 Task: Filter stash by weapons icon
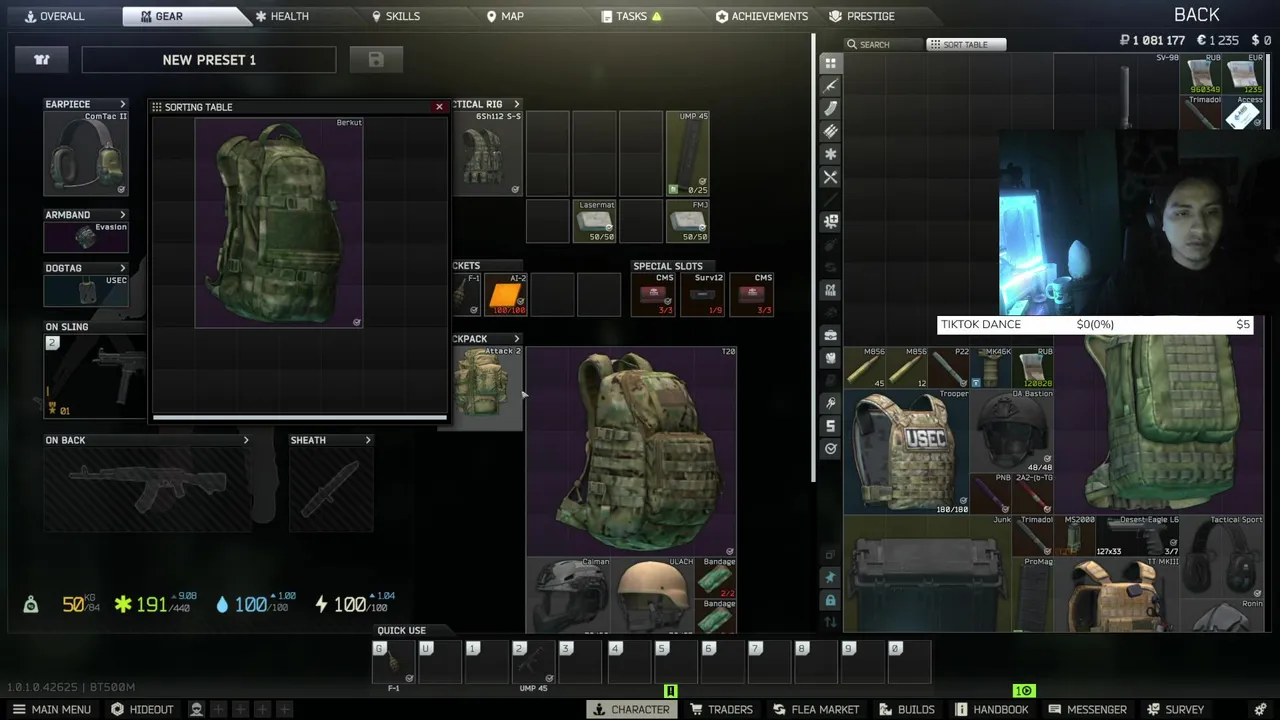click(830, 86)
